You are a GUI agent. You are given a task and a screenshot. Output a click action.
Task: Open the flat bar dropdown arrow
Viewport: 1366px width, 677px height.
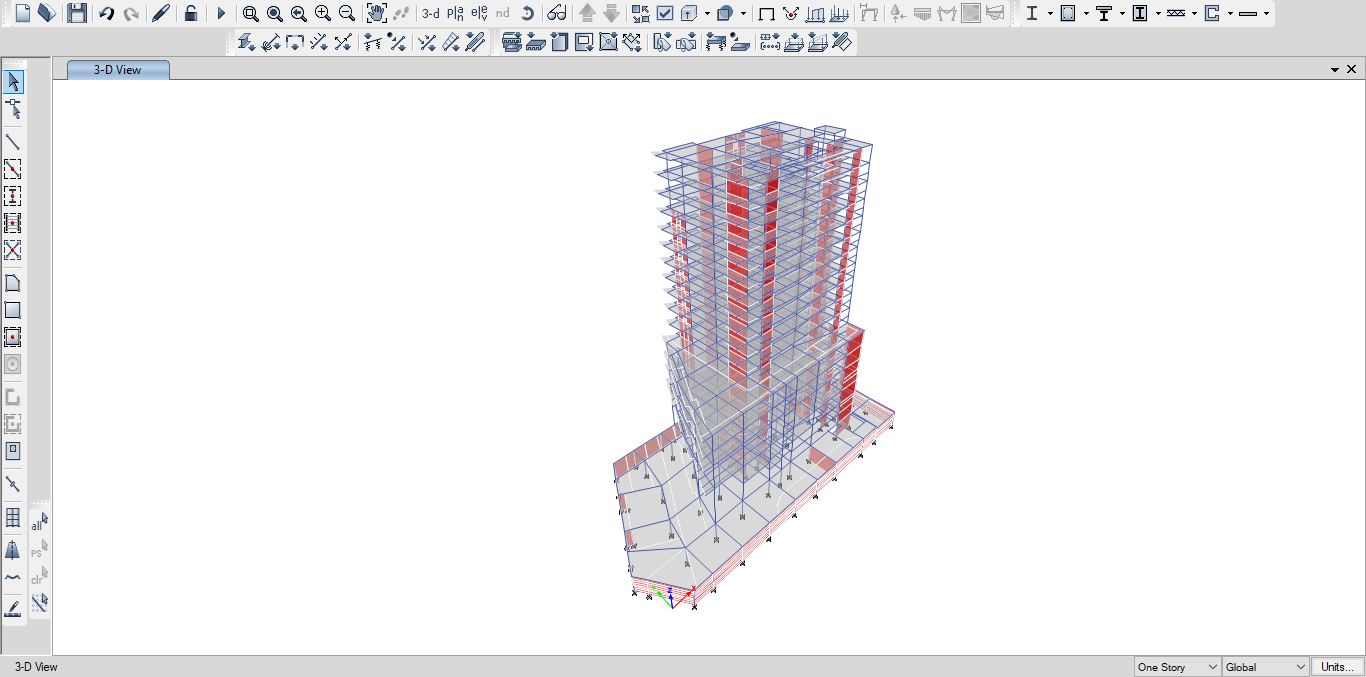tap(1266, 14)
